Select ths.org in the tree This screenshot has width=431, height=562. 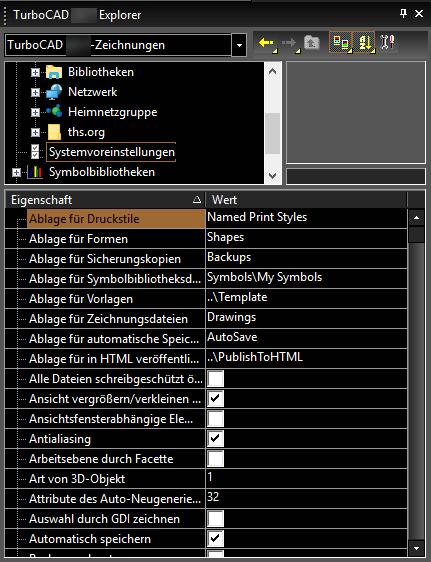pos(86,132)
